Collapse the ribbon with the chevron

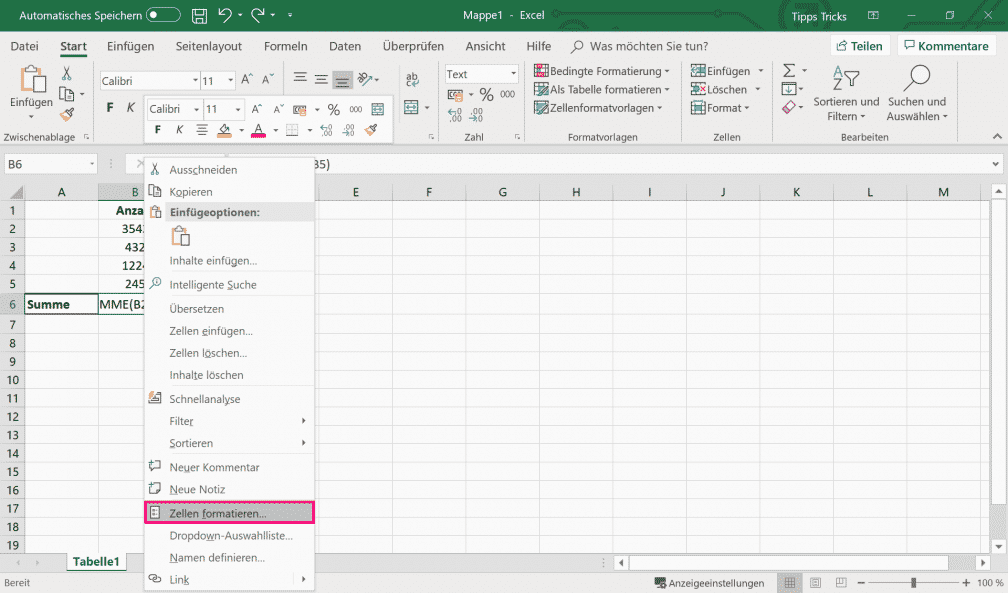(996, 136)
